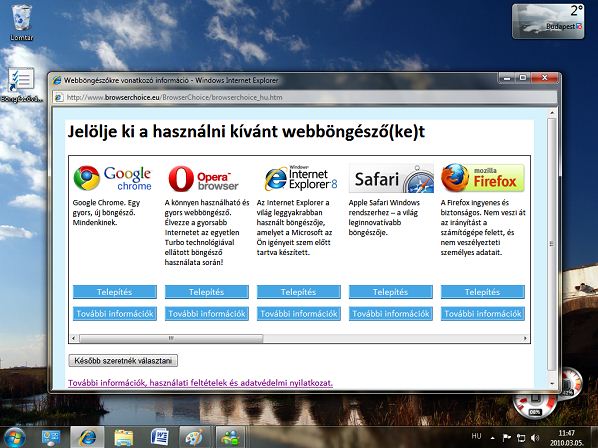Minimize the Internet Explorer window
The image size is (598, 448).
tap(507, 78)
